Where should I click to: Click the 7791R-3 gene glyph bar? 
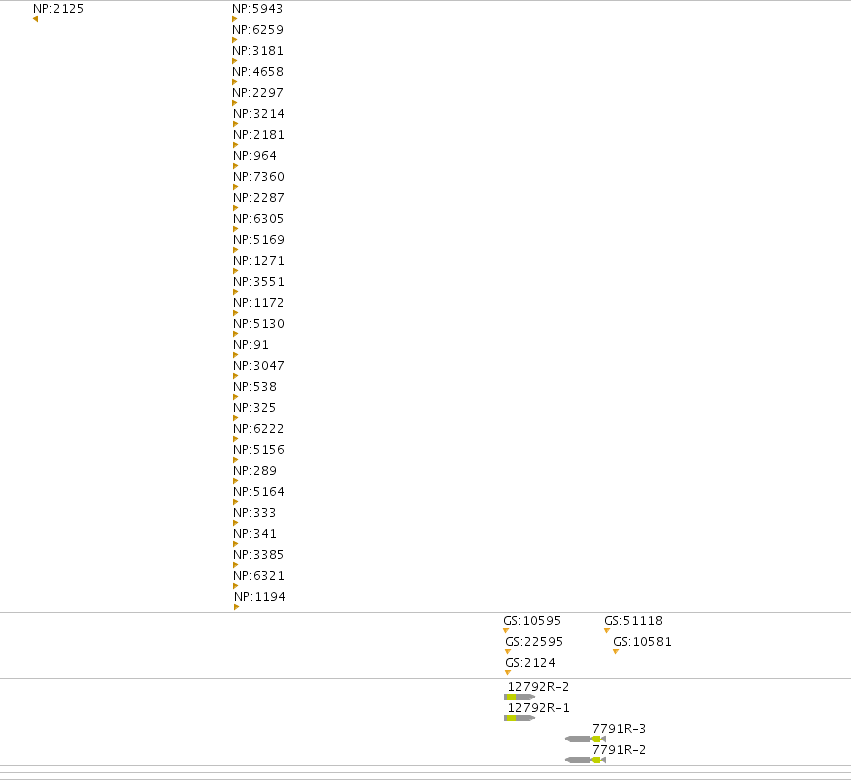click(585, 739)
